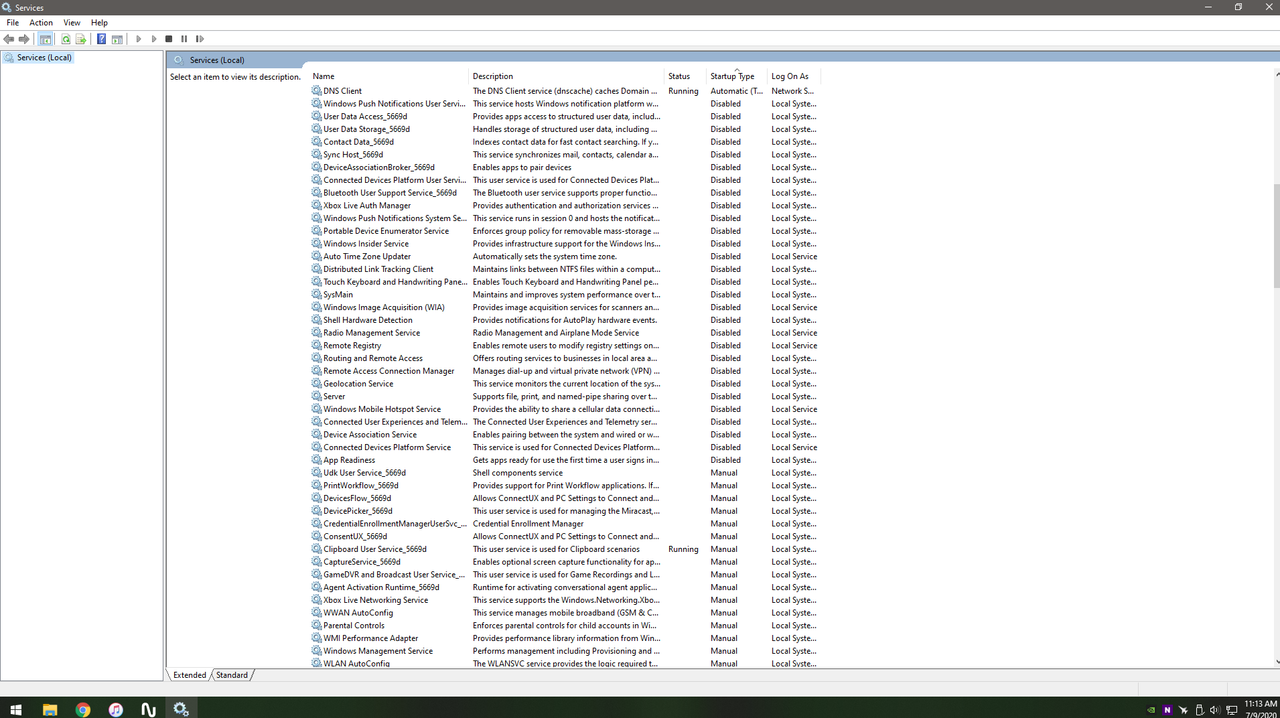Select the Routing and Remote Access service

pyautogui.click(x=565, y=358)
